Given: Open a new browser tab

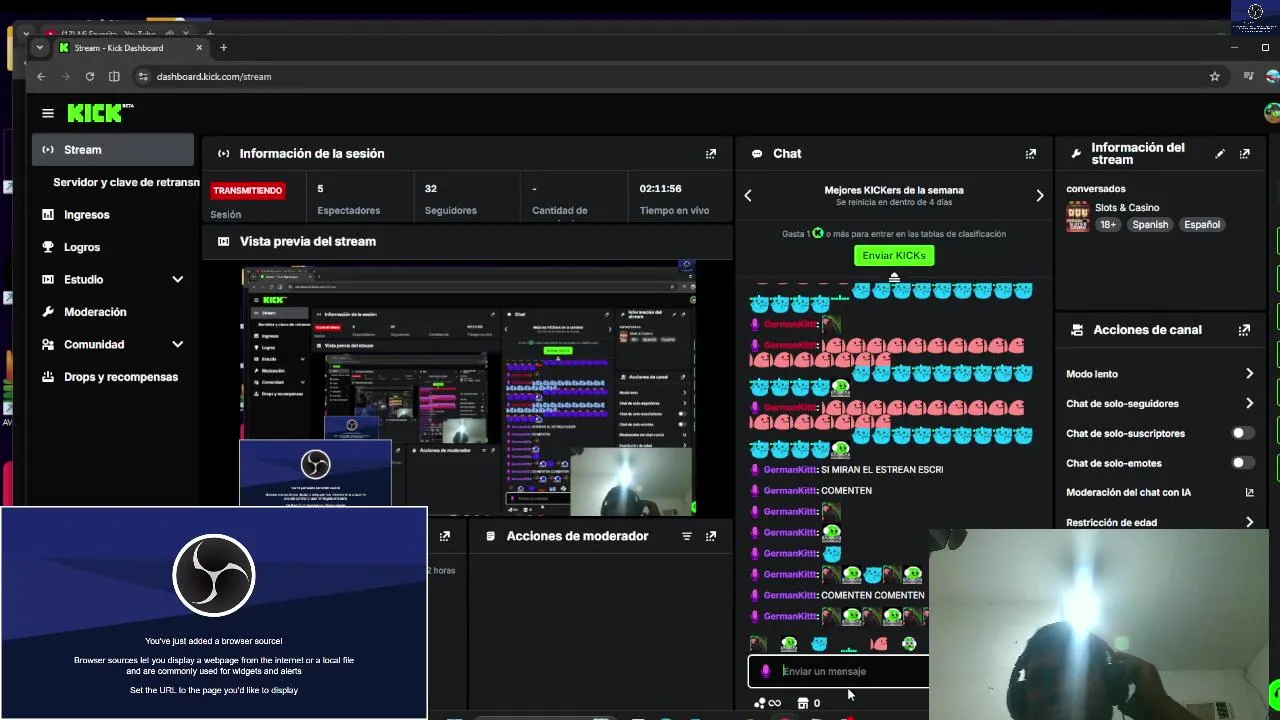Looking at the screenshot, I should [223, 48].
